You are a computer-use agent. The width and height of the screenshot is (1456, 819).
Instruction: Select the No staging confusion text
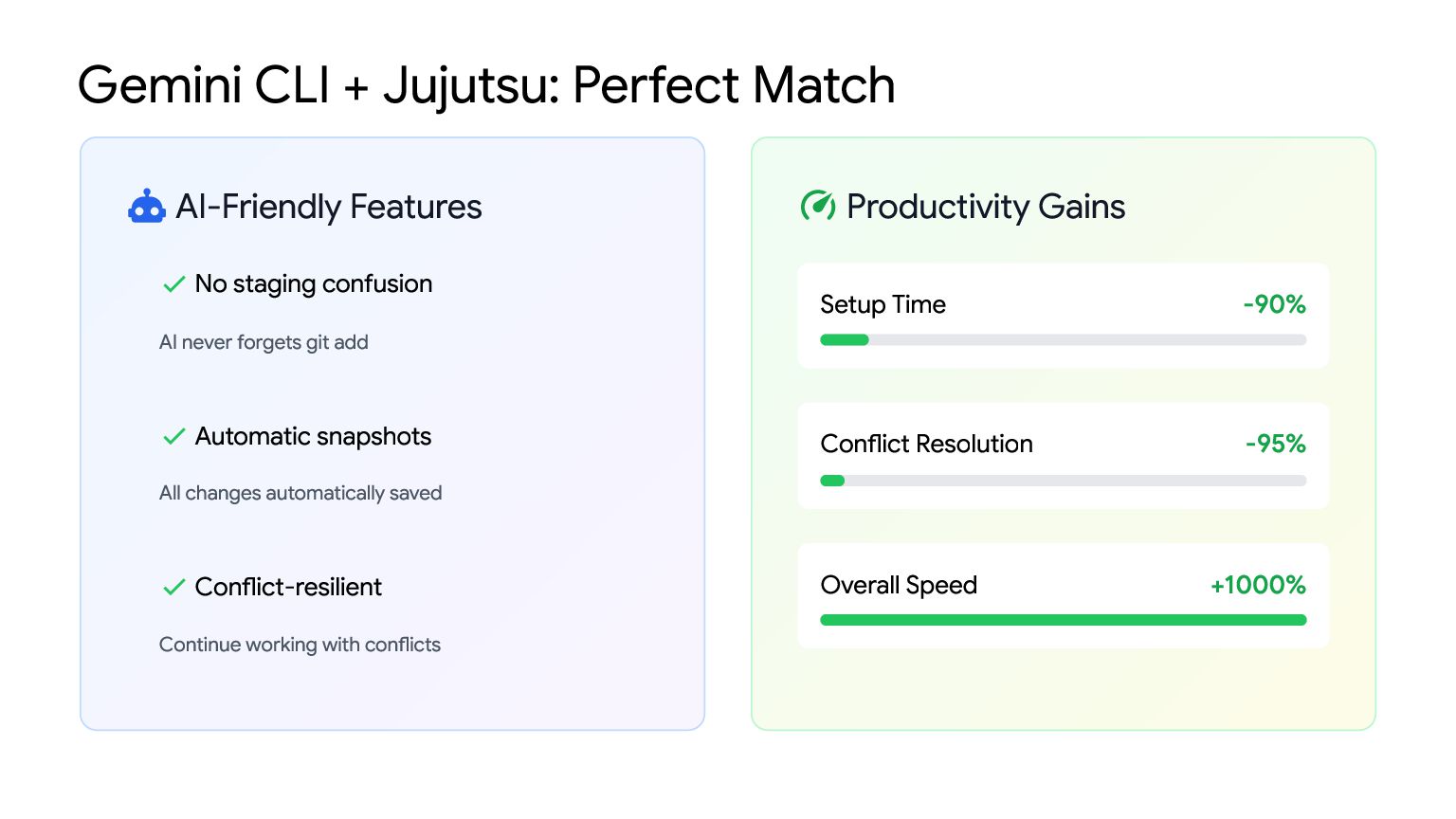(x=314, y=284)
